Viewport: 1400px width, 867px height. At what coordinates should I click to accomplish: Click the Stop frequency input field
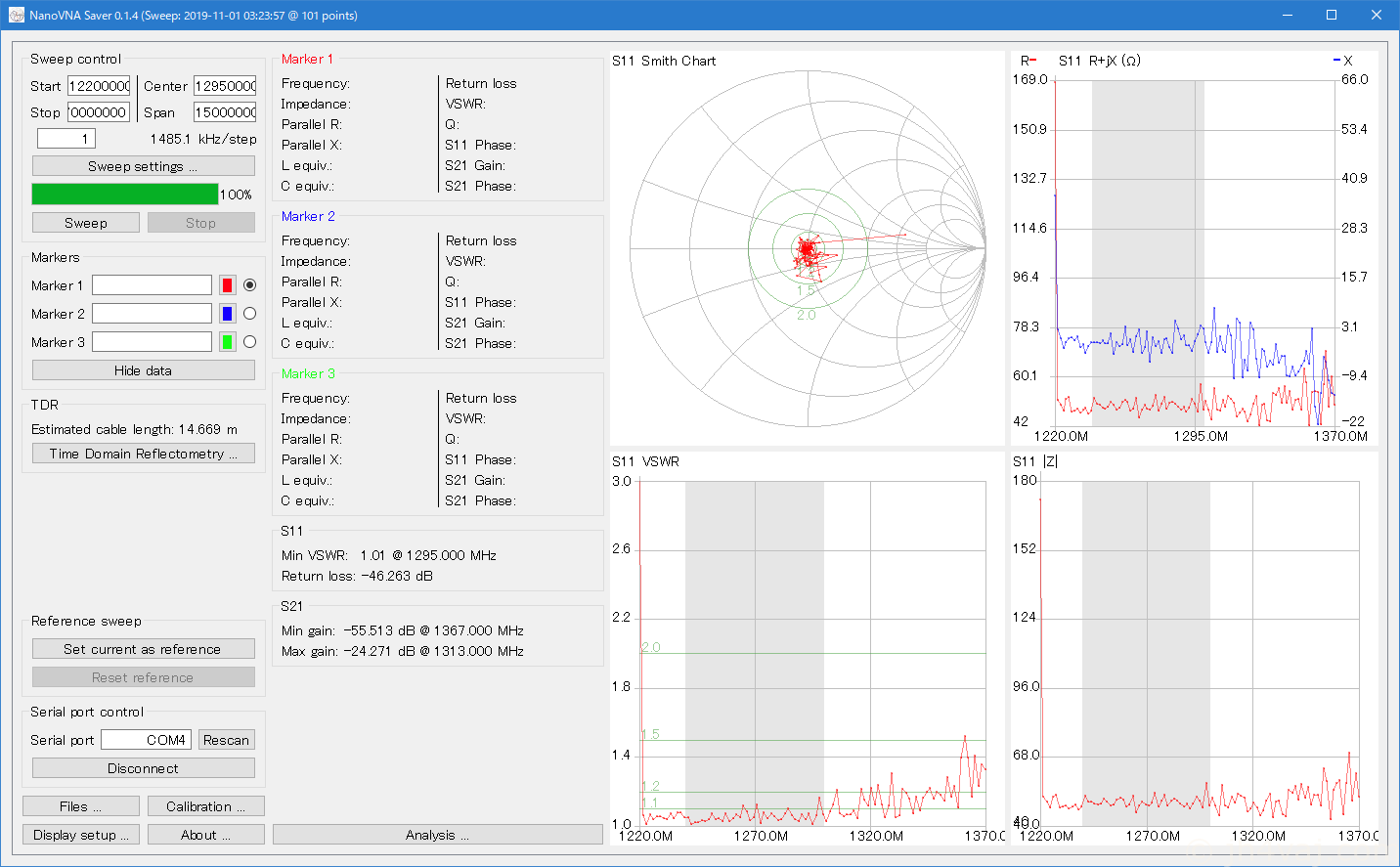tap(99, 112)
